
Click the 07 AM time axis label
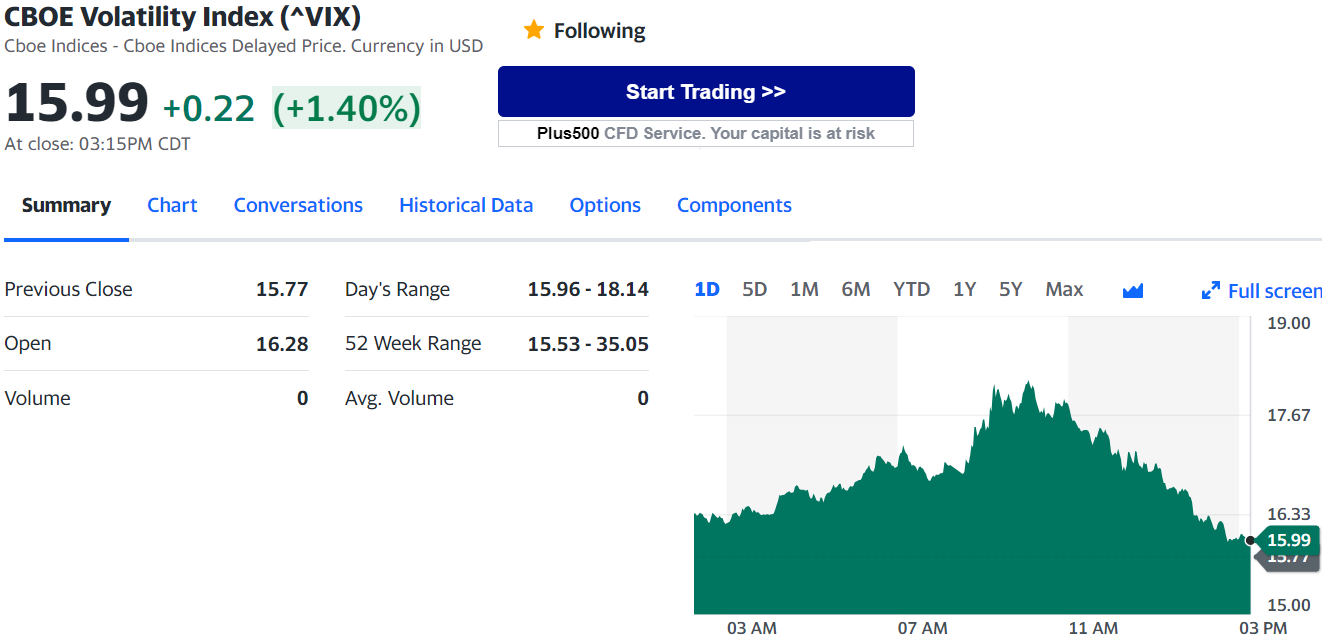click(x=922, y=628)
